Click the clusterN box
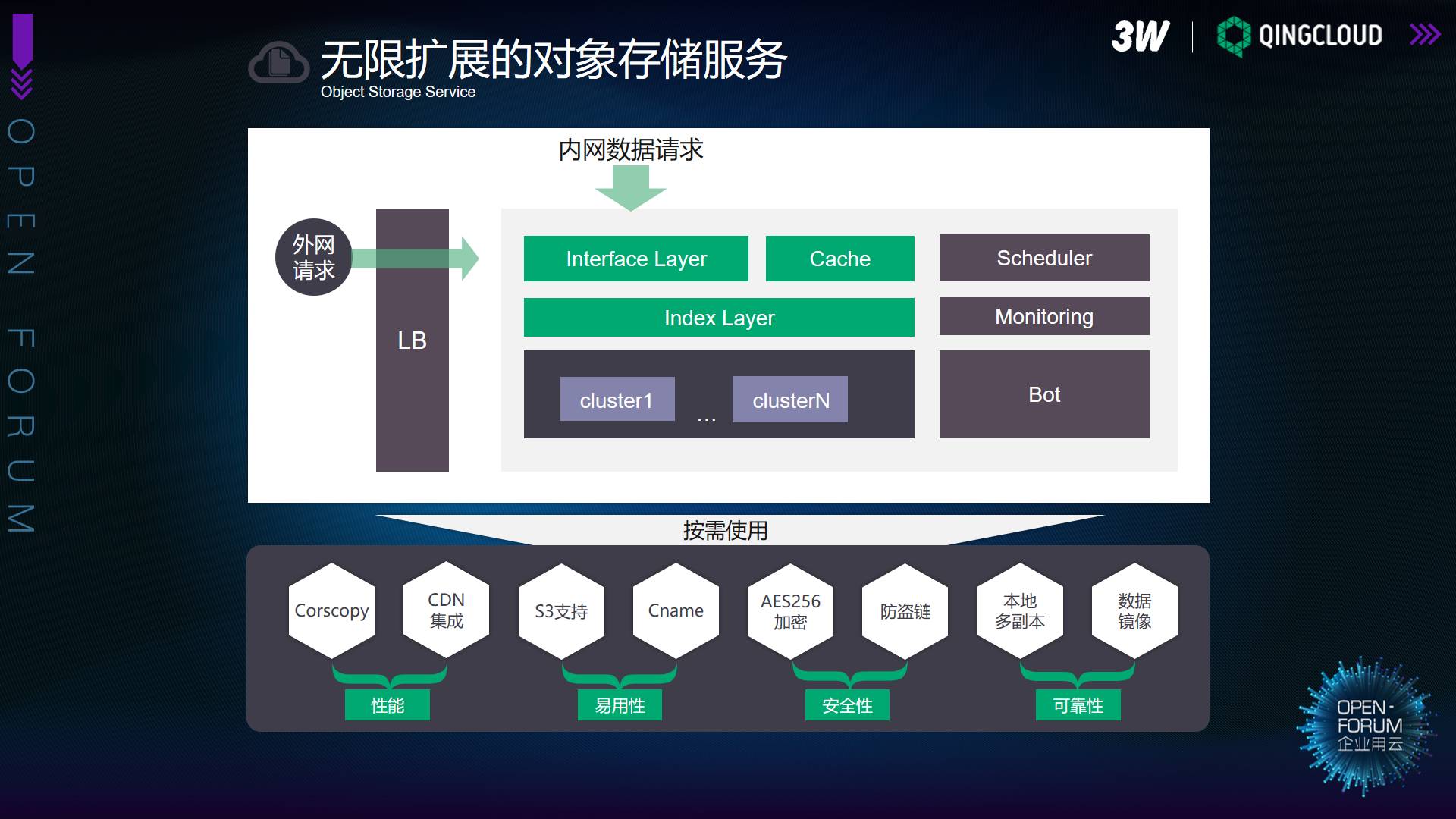1456x819 pixels. click(x=790, y=399)
